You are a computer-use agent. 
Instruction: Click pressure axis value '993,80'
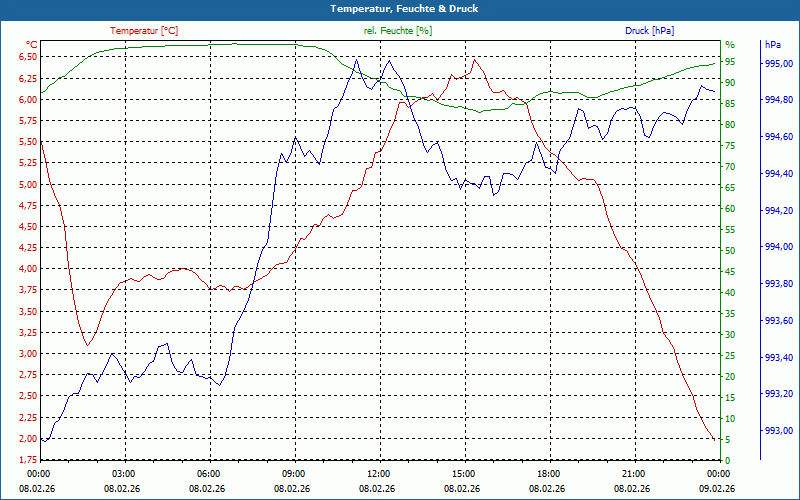click(779, 284)
